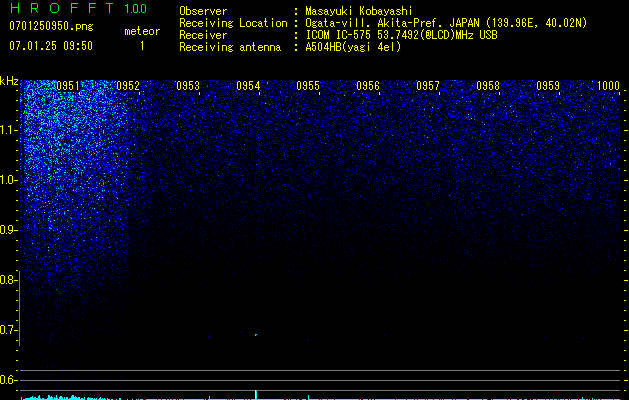Viewport: 629px width, 400px height.
Task: Click the 1.1 kHz axis label
Action: [x=8, y=130]
